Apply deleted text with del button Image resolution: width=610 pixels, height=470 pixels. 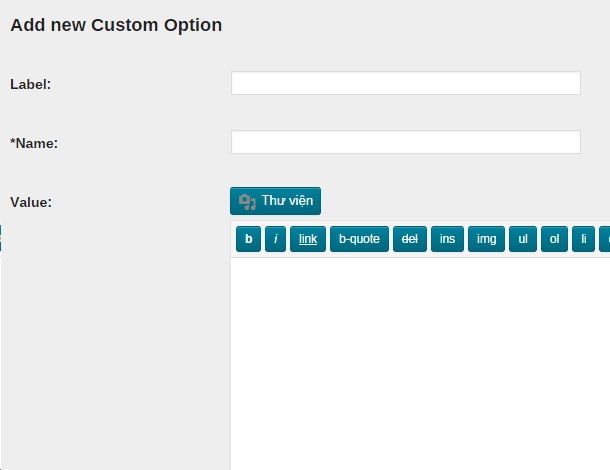point(410,239)
